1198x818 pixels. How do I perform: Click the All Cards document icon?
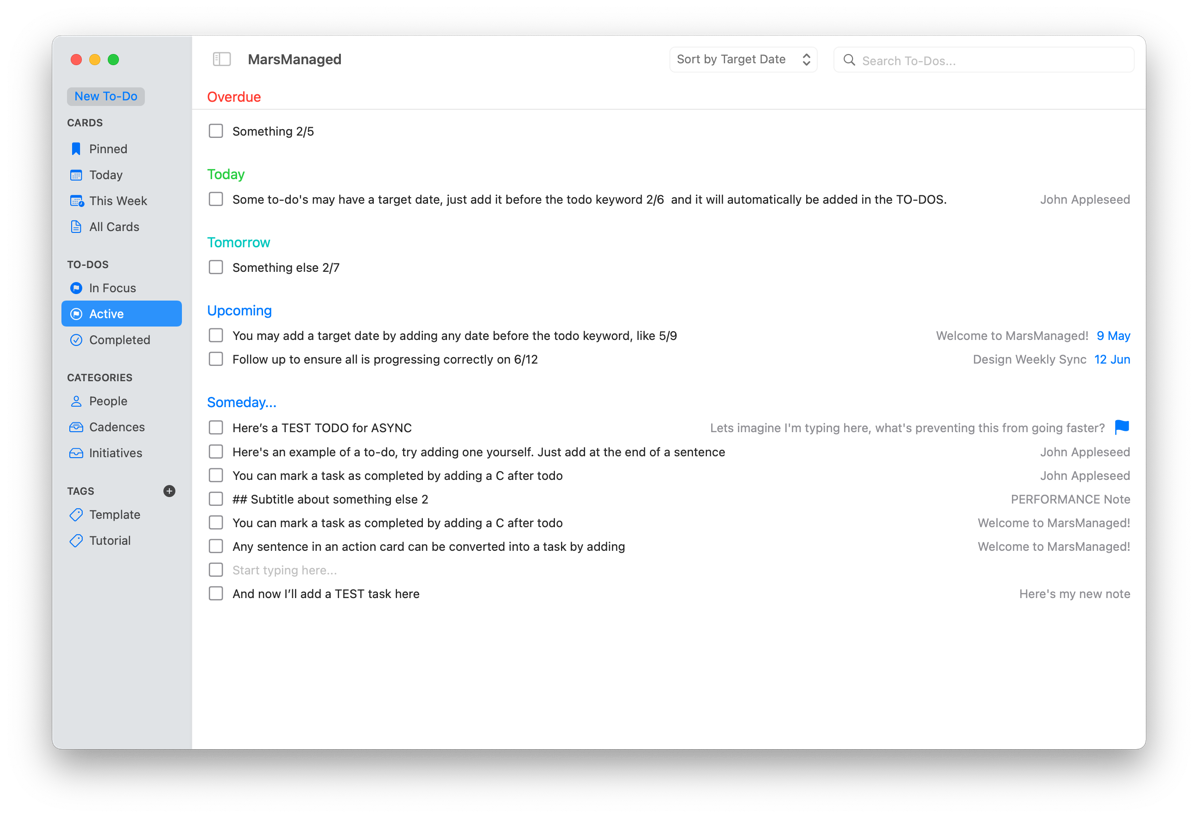76,227
